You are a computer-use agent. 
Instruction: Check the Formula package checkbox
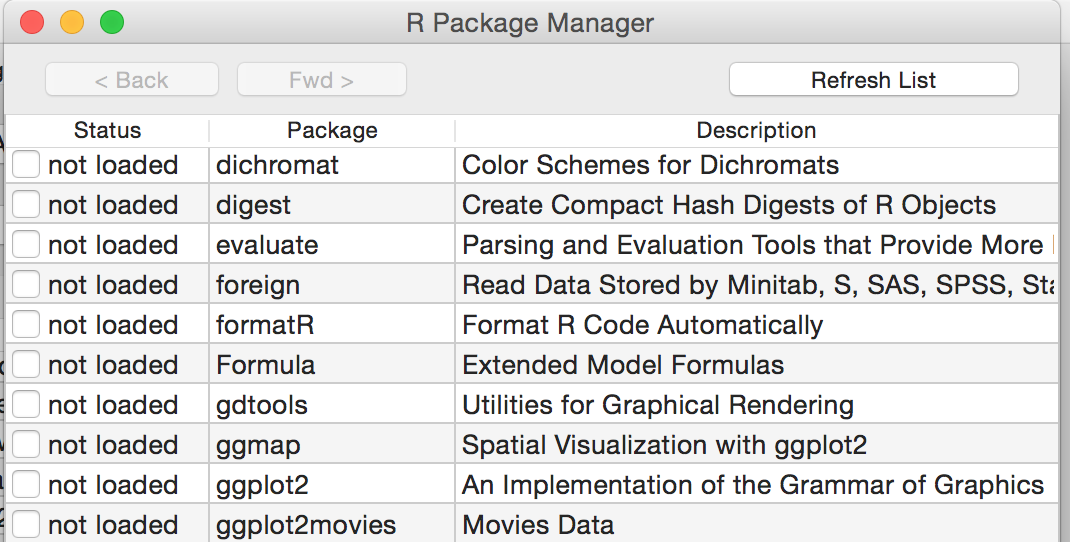click(26, 365)
